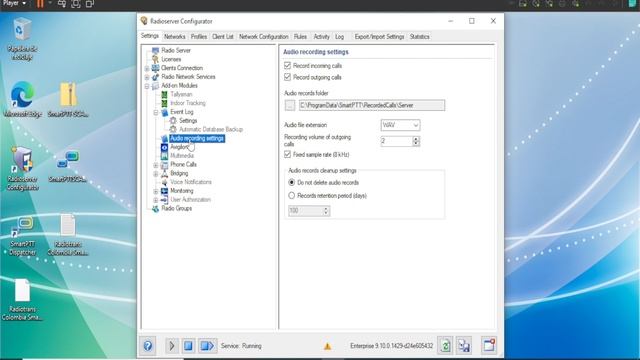
Task: Pause the virtual machine in Player bar
Action: (40, 4)
